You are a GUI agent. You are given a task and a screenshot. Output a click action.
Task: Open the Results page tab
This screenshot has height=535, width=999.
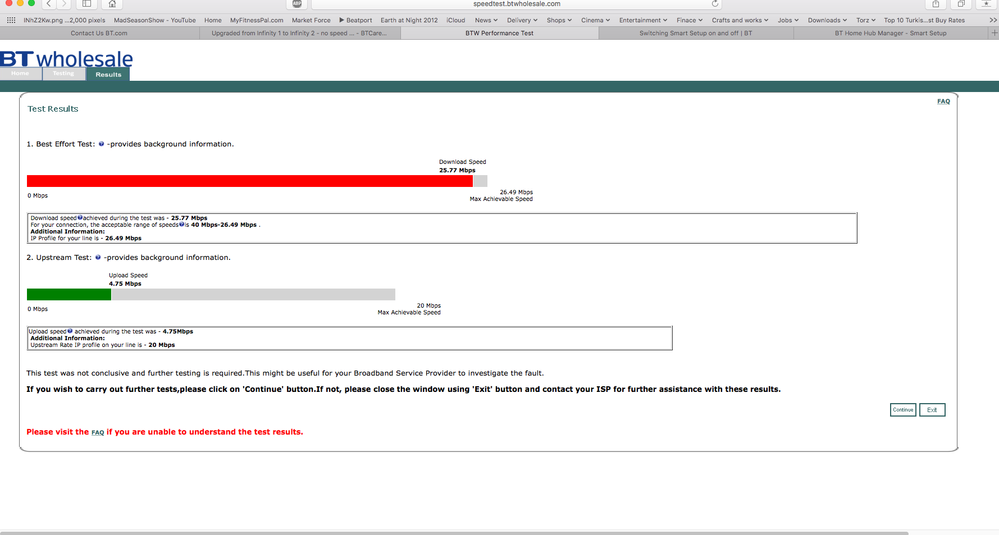click(x=108, y=75)
